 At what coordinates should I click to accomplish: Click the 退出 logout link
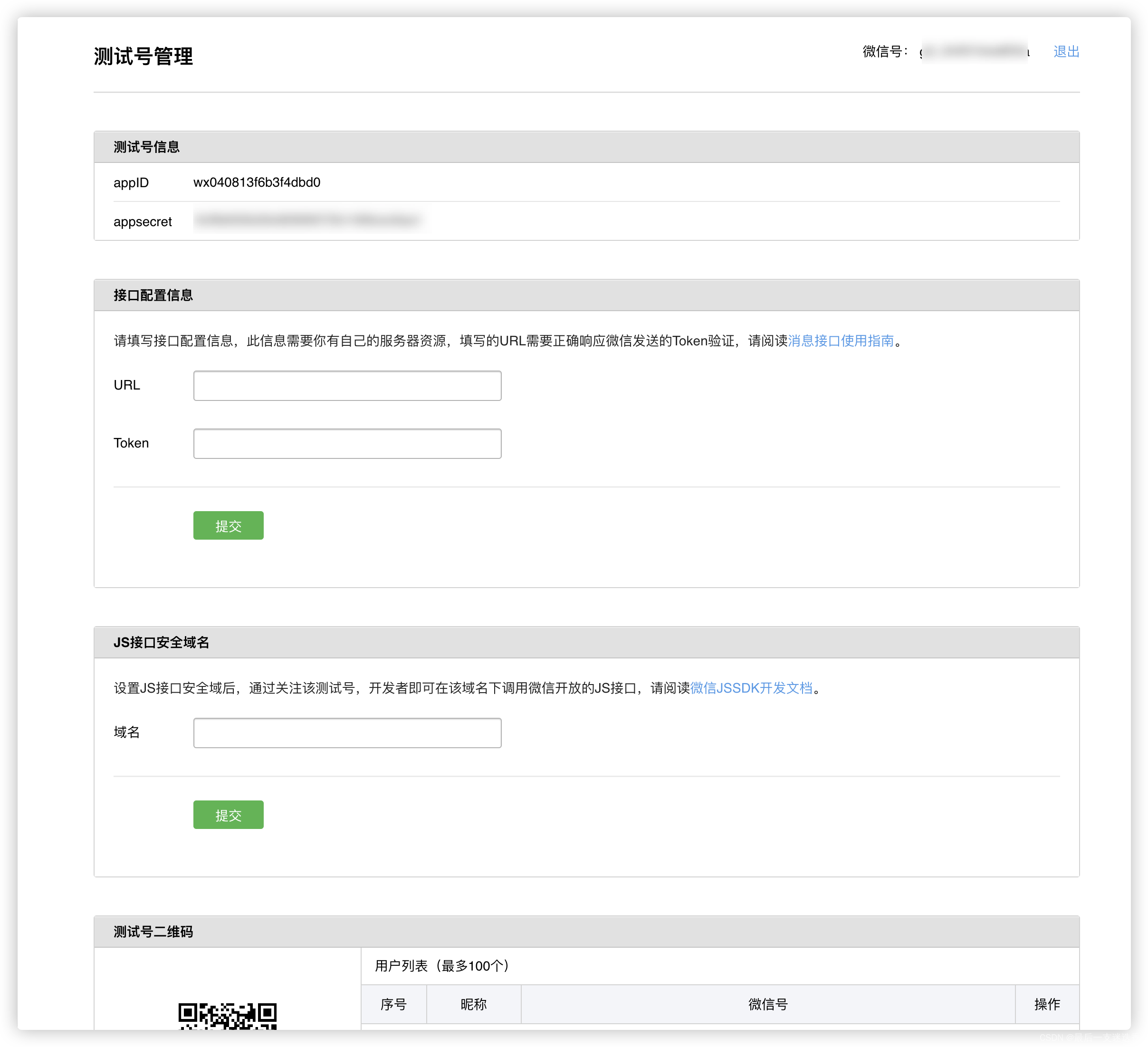(1066, 52)
